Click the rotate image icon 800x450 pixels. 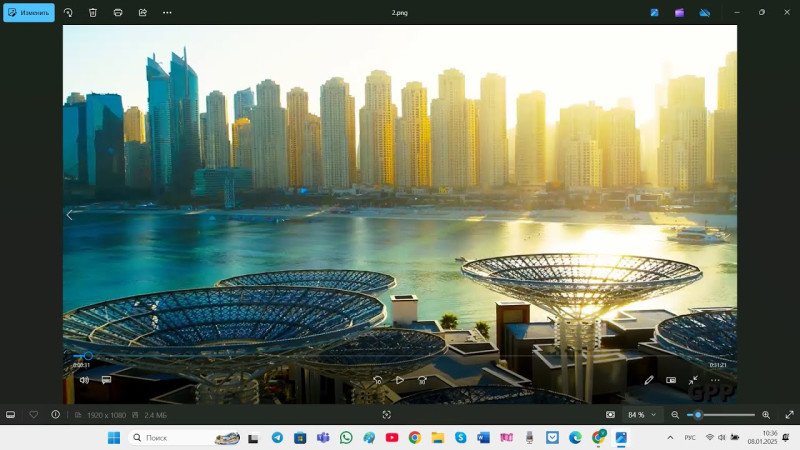(x=68, y=13)
